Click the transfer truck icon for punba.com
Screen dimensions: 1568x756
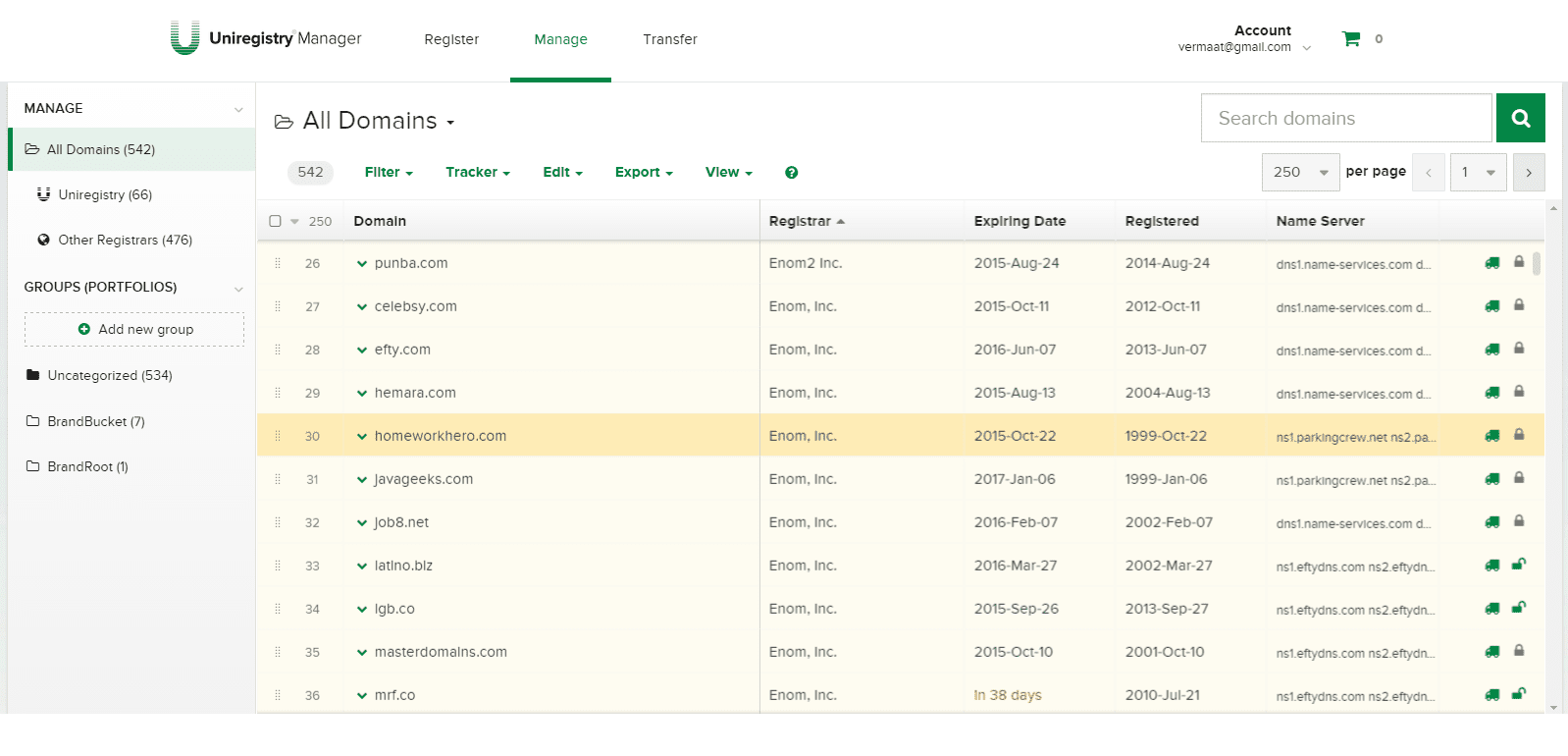tap(1491, 263)
